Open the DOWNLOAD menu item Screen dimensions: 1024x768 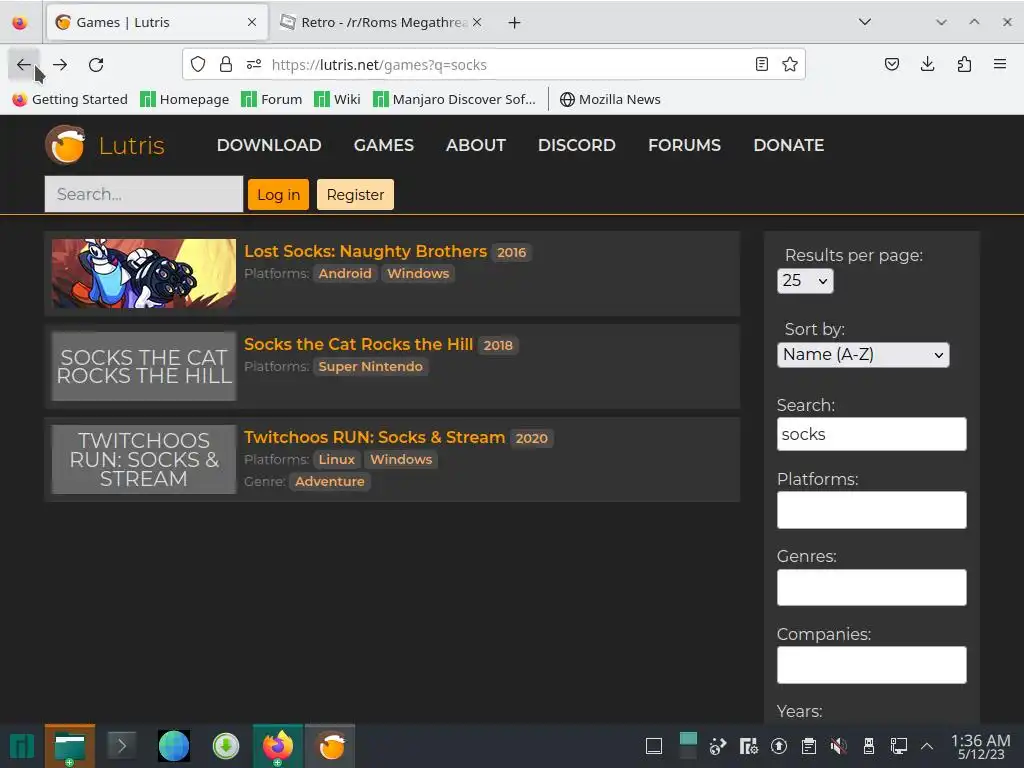tap(269, 145)
